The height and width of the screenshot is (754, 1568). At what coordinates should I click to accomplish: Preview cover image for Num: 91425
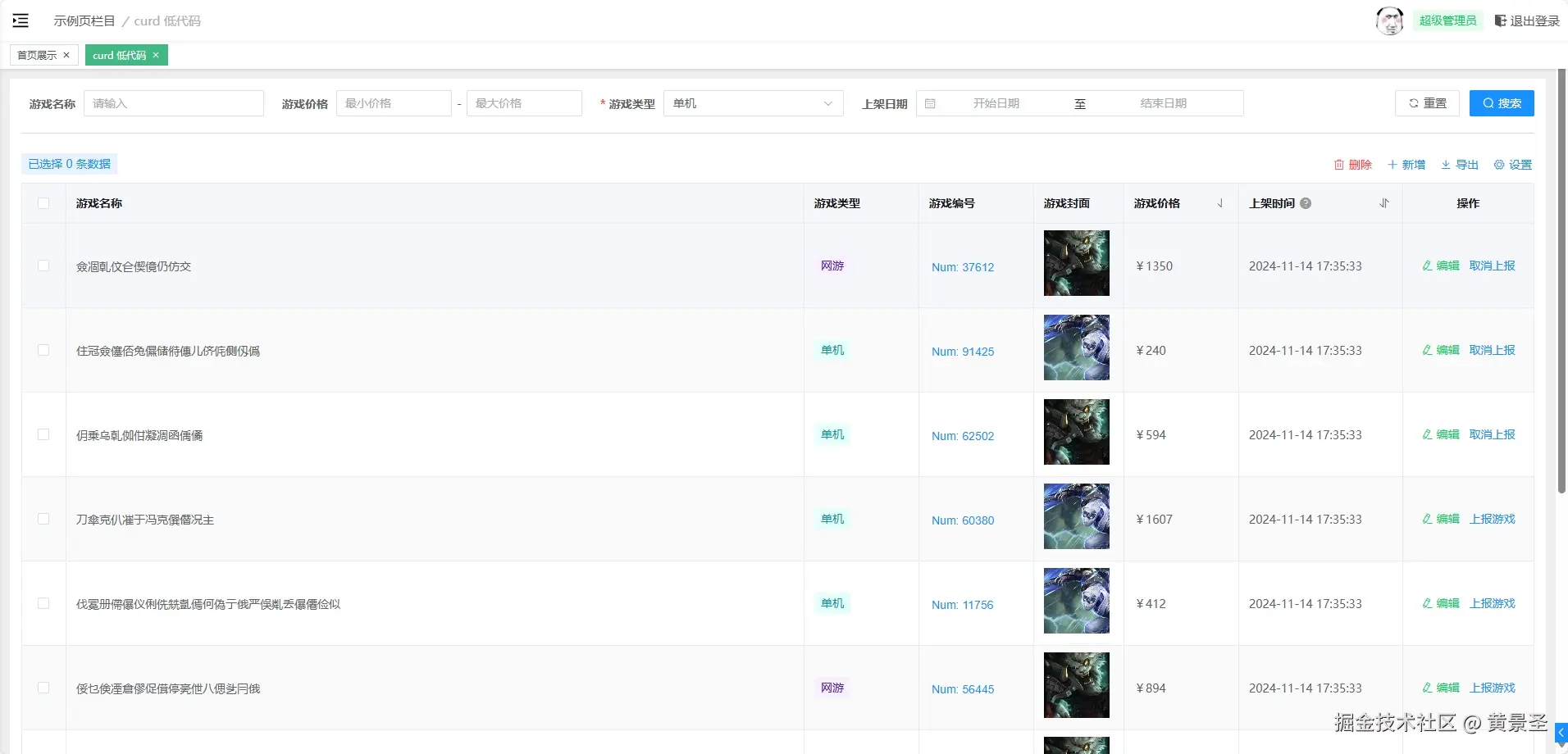[1077, 347]
